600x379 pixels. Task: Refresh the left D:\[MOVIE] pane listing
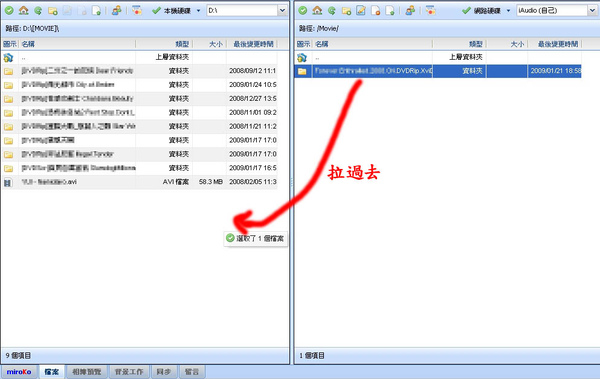pyautogui.click(x=38, y=11)
